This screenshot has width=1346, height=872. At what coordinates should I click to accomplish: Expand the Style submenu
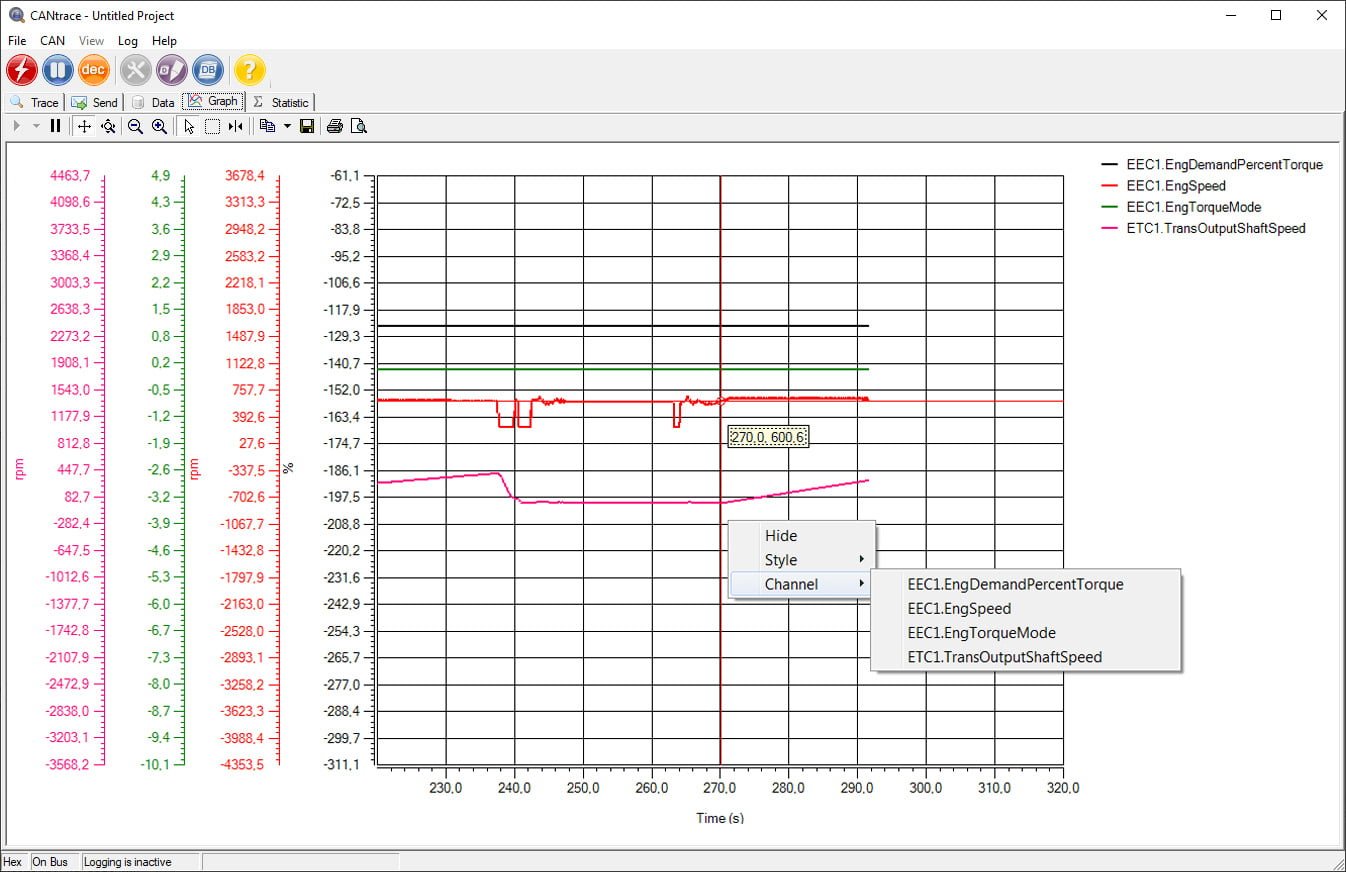[x=802, y=560]
